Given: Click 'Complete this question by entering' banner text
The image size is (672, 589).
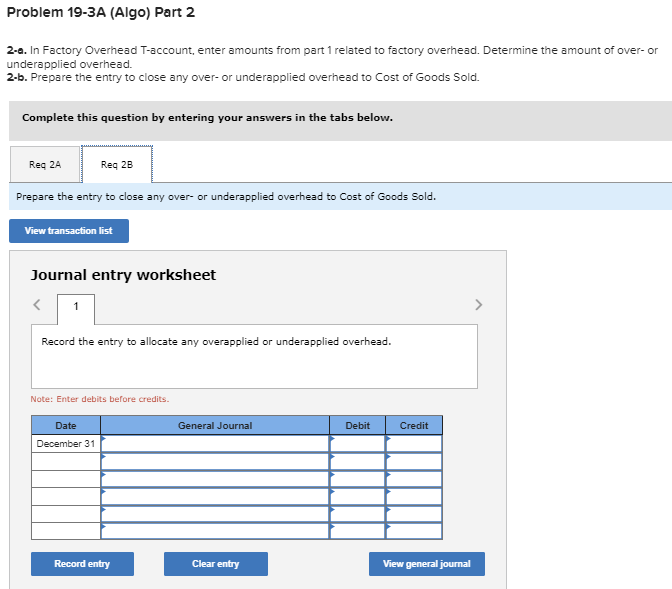Looking at the screenshot, I should pyautogui.click(x=207, y=117).
